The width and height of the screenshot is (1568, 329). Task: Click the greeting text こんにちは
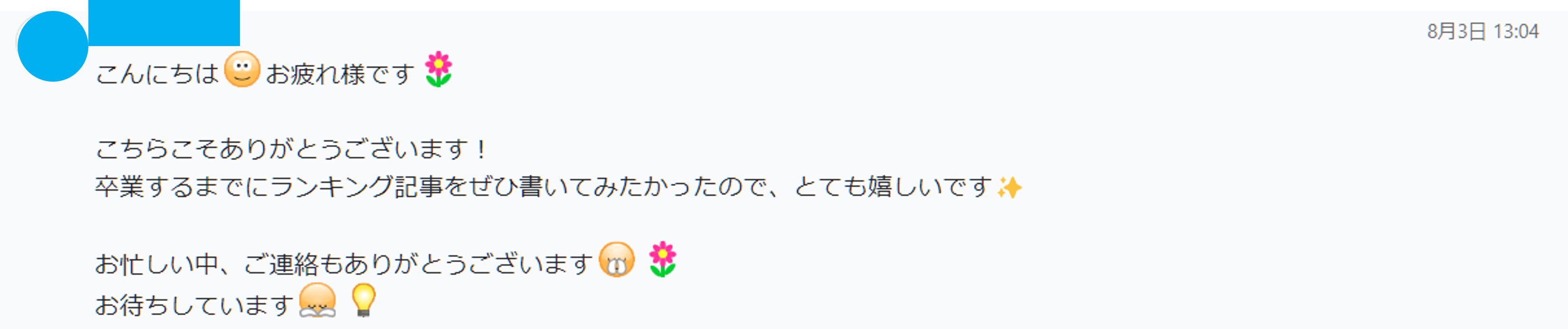click(157, 74)
